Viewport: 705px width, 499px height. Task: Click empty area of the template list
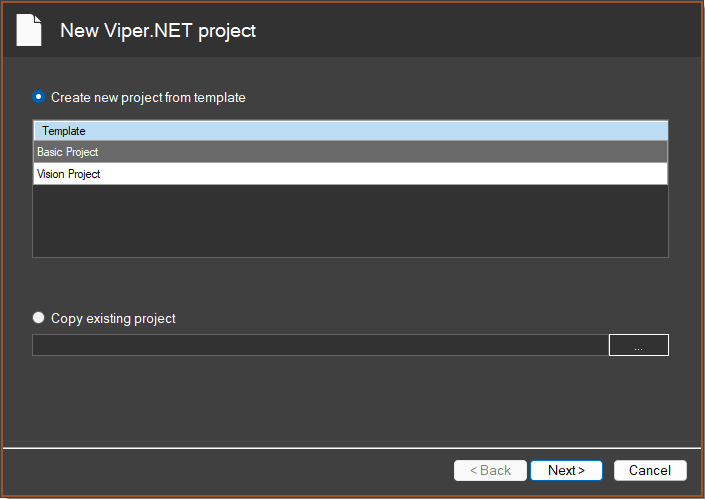pyautogui.click(x=350, y=220)
